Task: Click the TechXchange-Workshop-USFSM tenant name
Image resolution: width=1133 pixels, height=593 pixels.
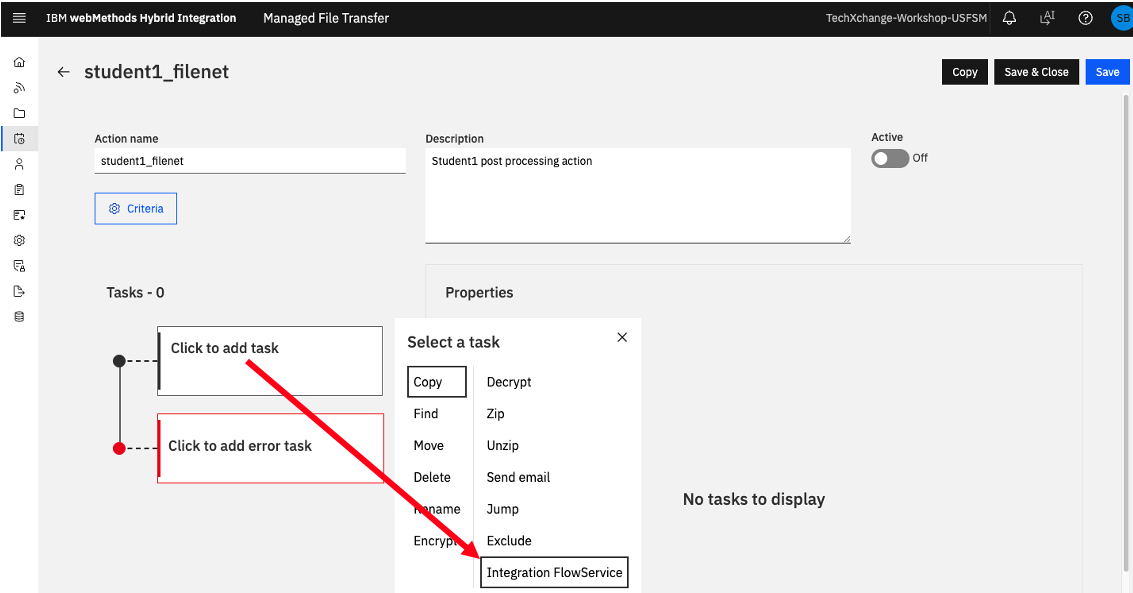Action: 906,18
